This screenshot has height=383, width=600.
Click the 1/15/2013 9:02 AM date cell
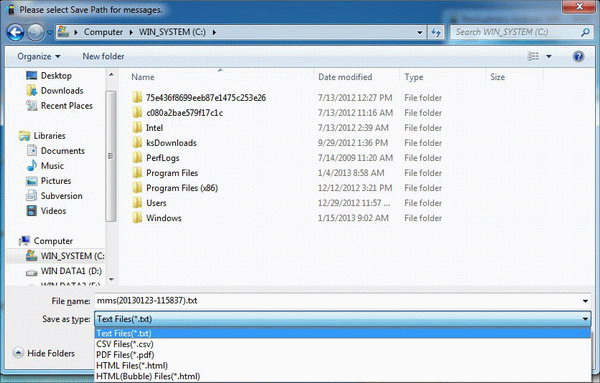point(353,218)
